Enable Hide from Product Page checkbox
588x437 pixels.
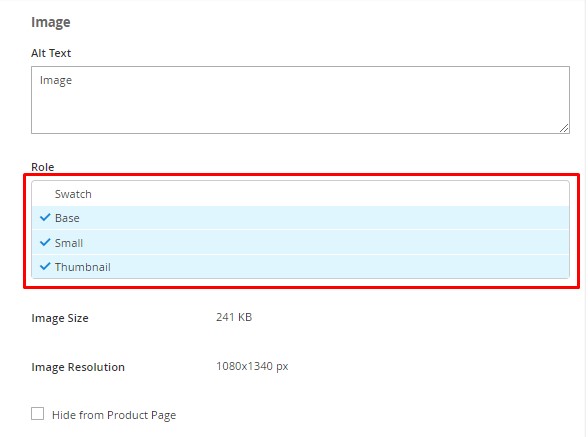click(x=38, y=414)
